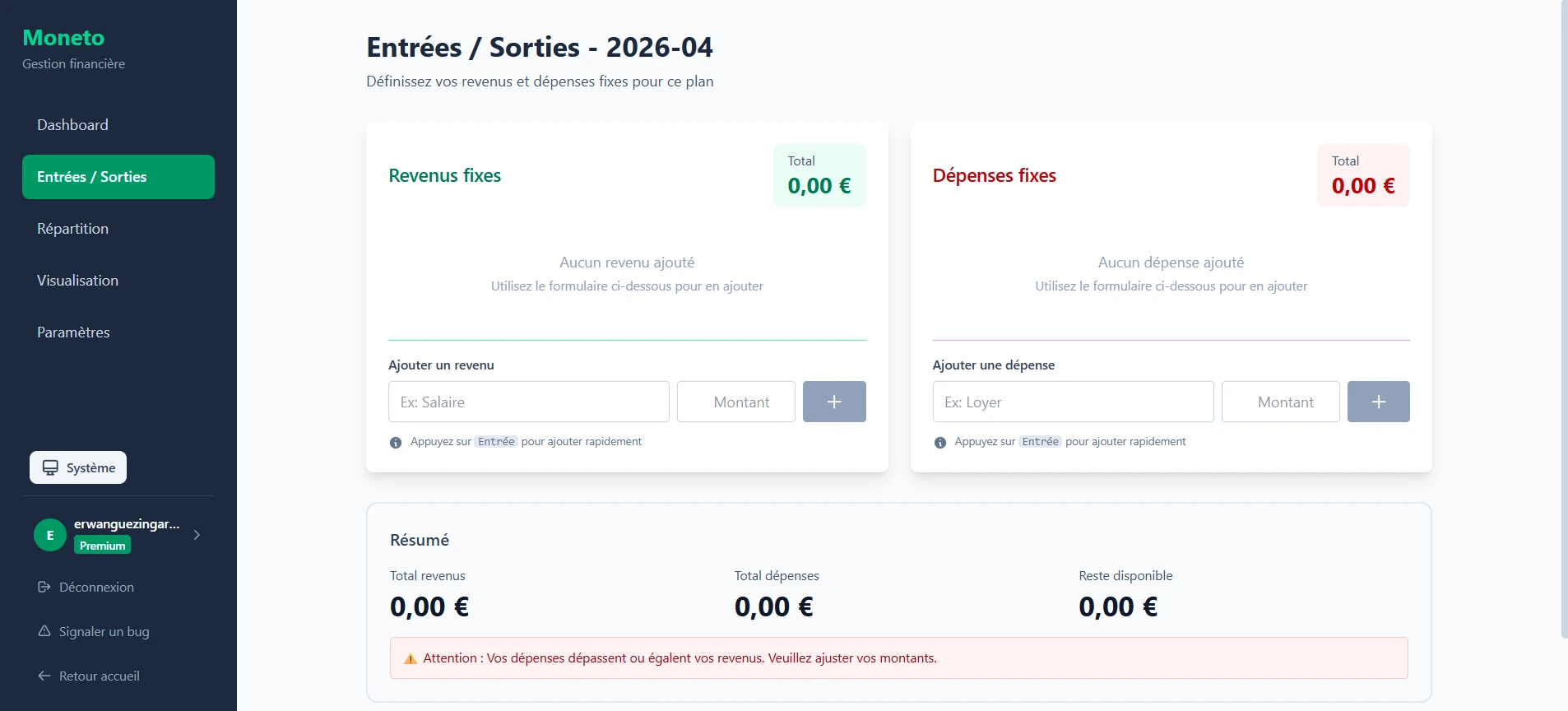The width and height of the screenshot is (1568, 711).
Task: Open the Visualisation menu item
Action: [77, 281]
